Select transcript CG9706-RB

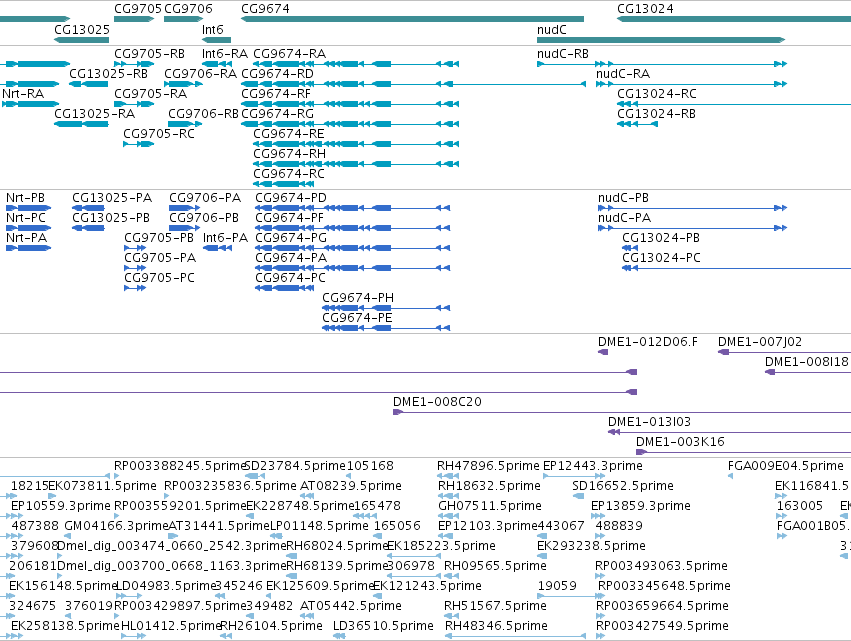(x=204, y=114)
